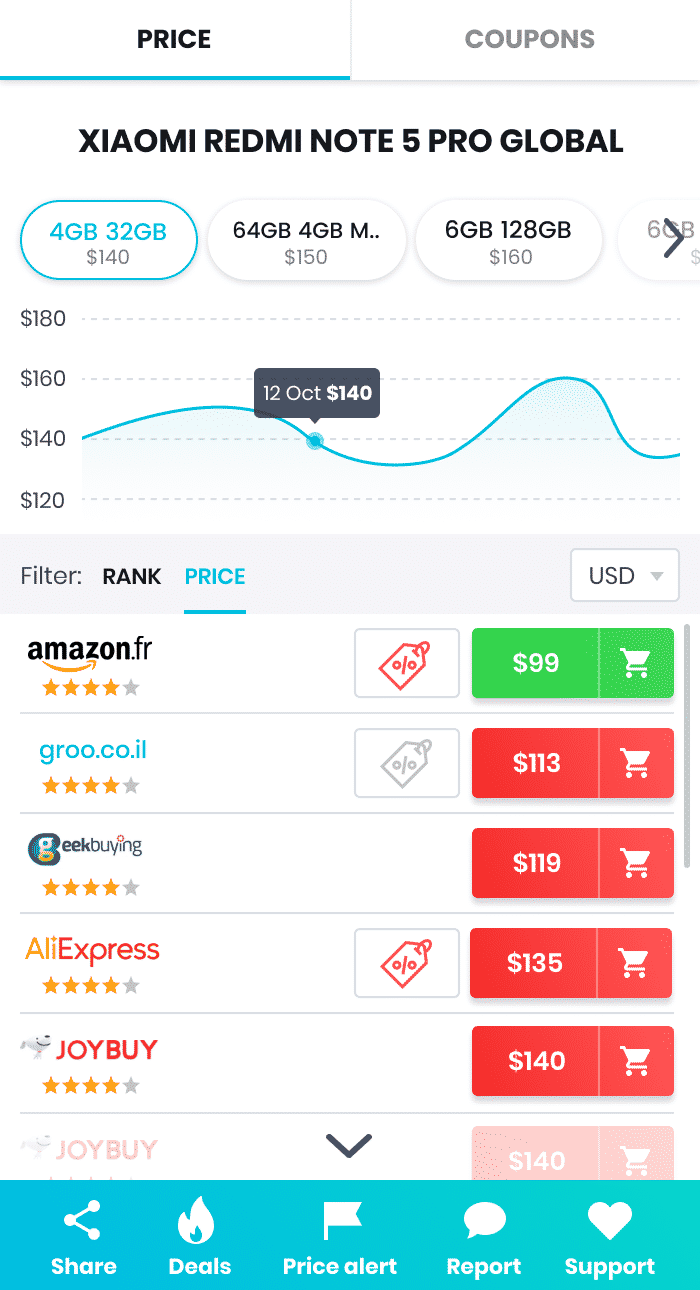Click the $99 amazon.fr price button
The image size is (700, 1290).
[x=536, y=663]
